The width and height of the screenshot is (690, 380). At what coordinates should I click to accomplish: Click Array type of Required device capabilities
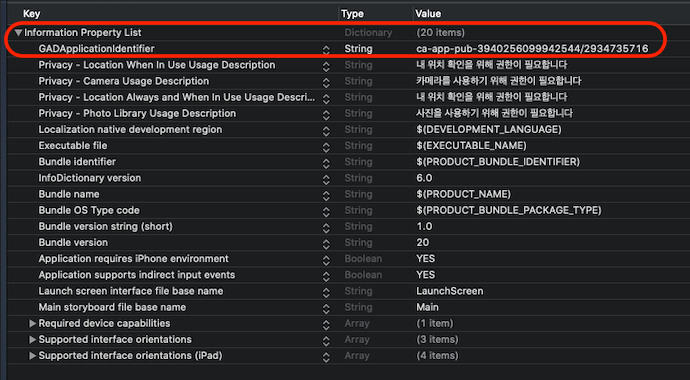pyautogui.click(x=356, y=323)
